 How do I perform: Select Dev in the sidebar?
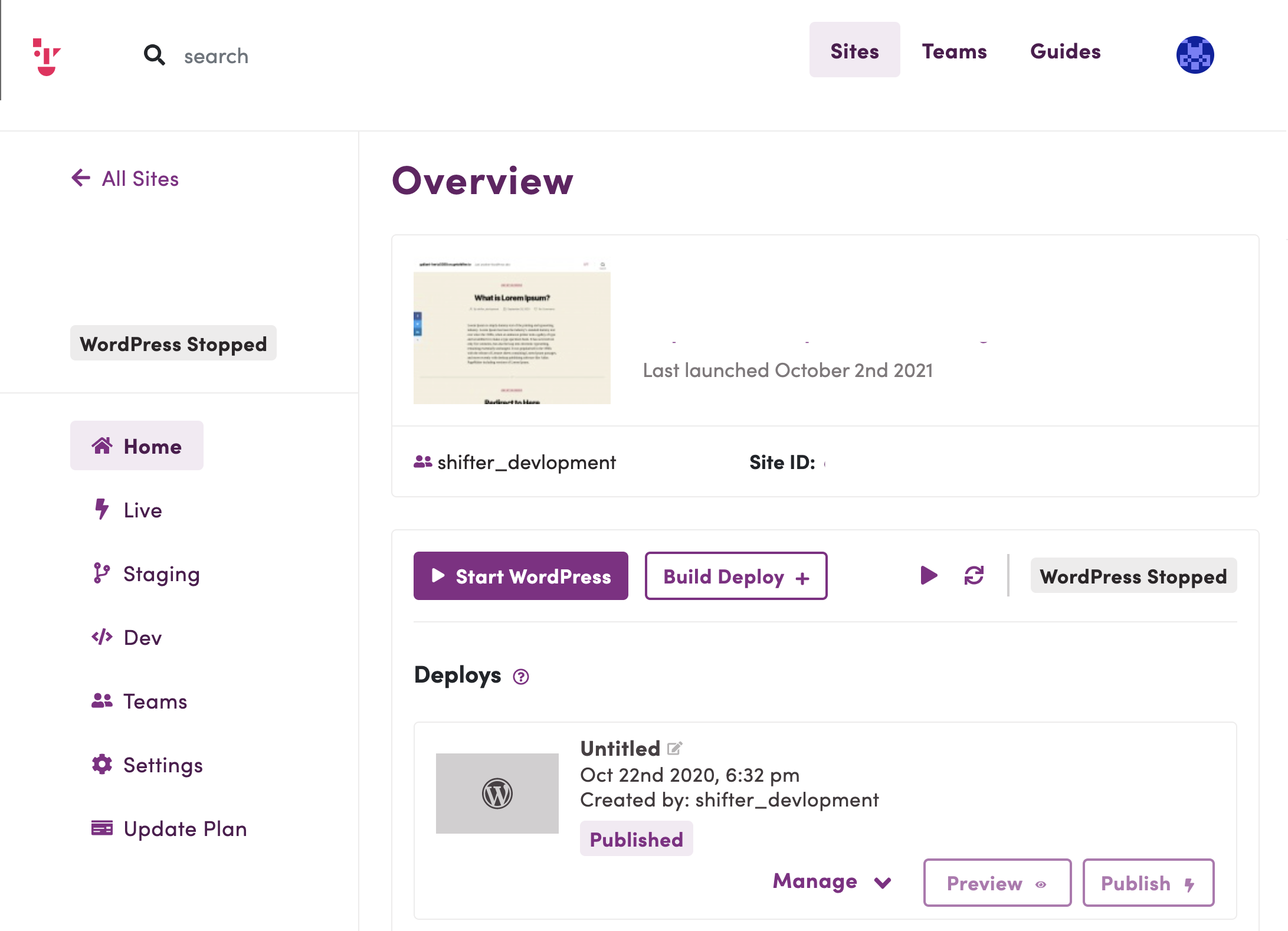coord(127,637)
